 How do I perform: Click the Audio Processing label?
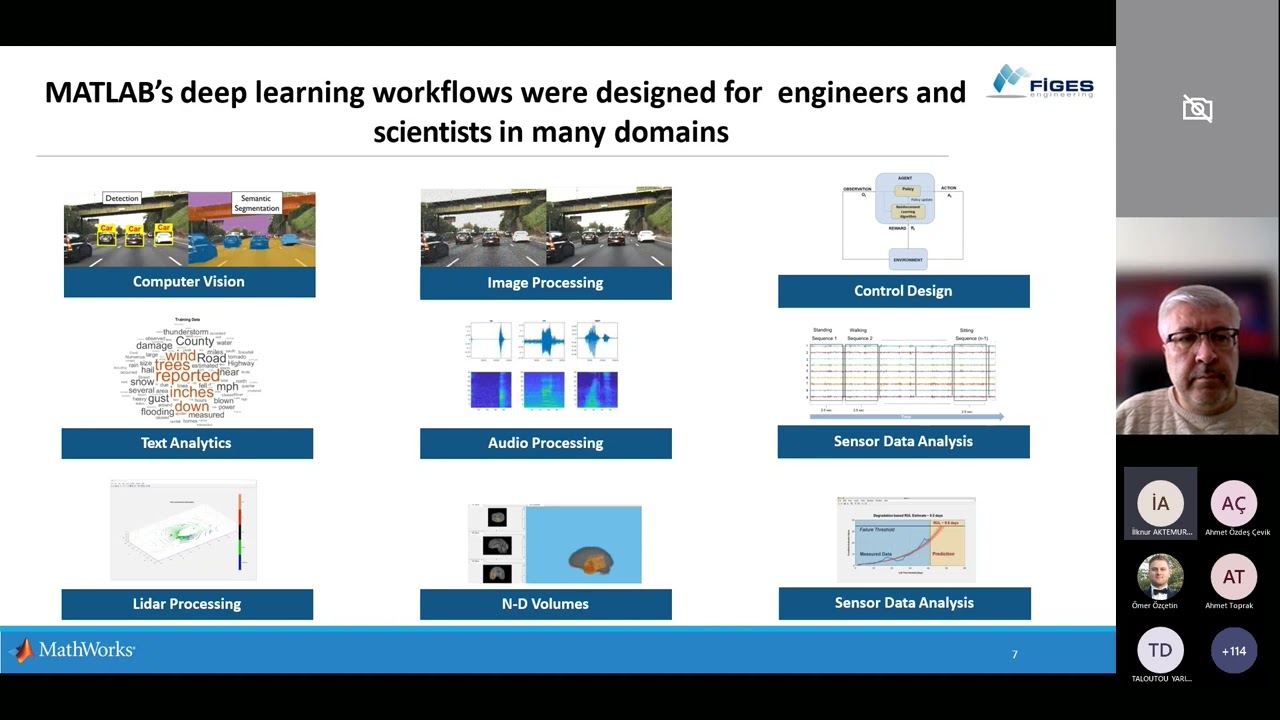(546, 443)
